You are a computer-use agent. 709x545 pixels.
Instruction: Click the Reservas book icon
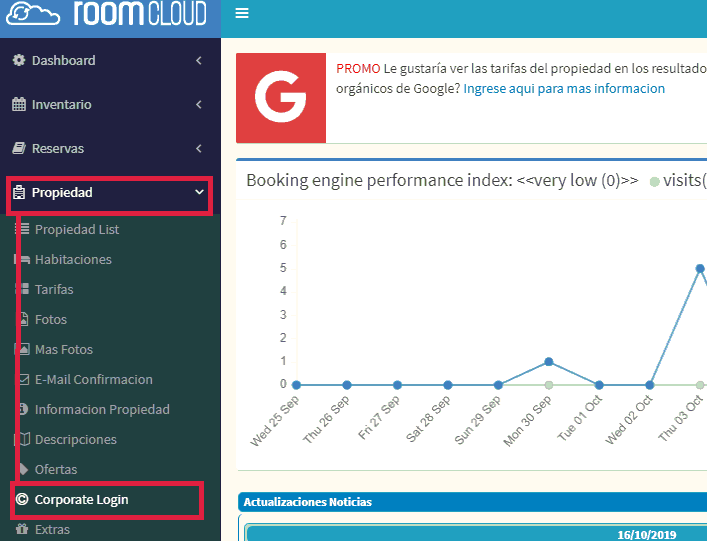(x=19, y=149)
